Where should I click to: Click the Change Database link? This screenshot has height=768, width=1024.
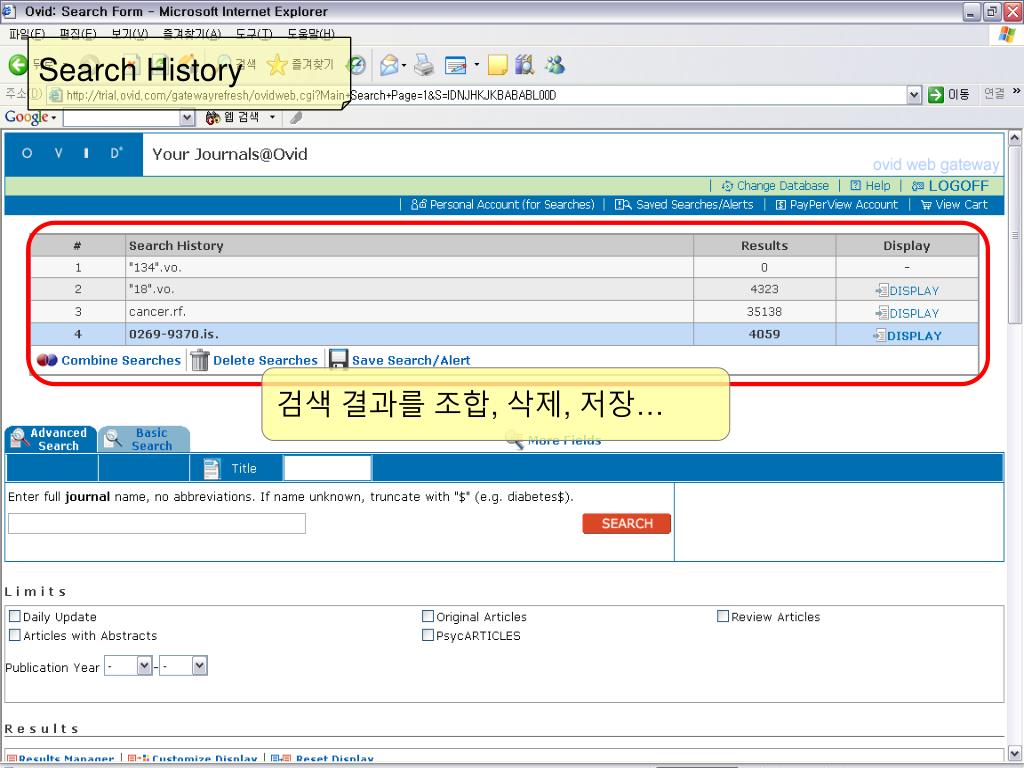tap(775, 185)
